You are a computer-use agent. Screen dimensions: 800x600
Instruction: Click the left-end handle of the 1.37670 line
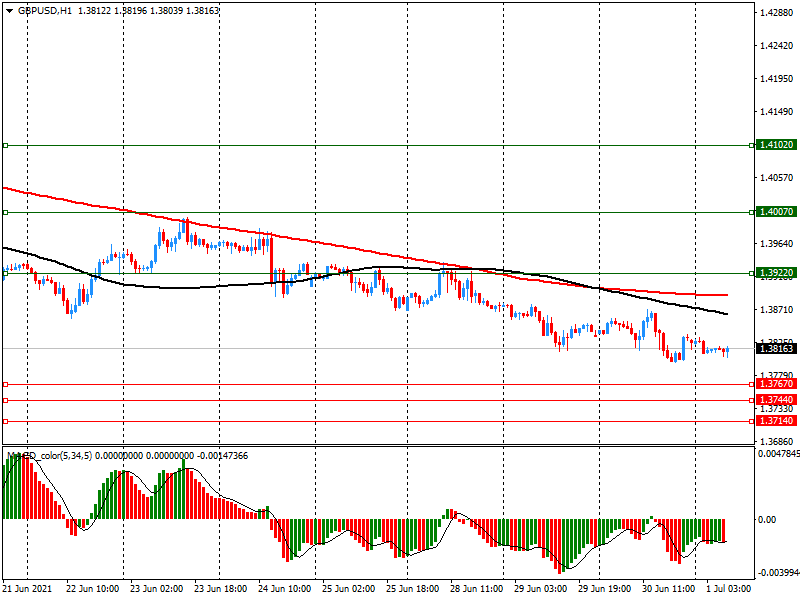coord(6,384)
